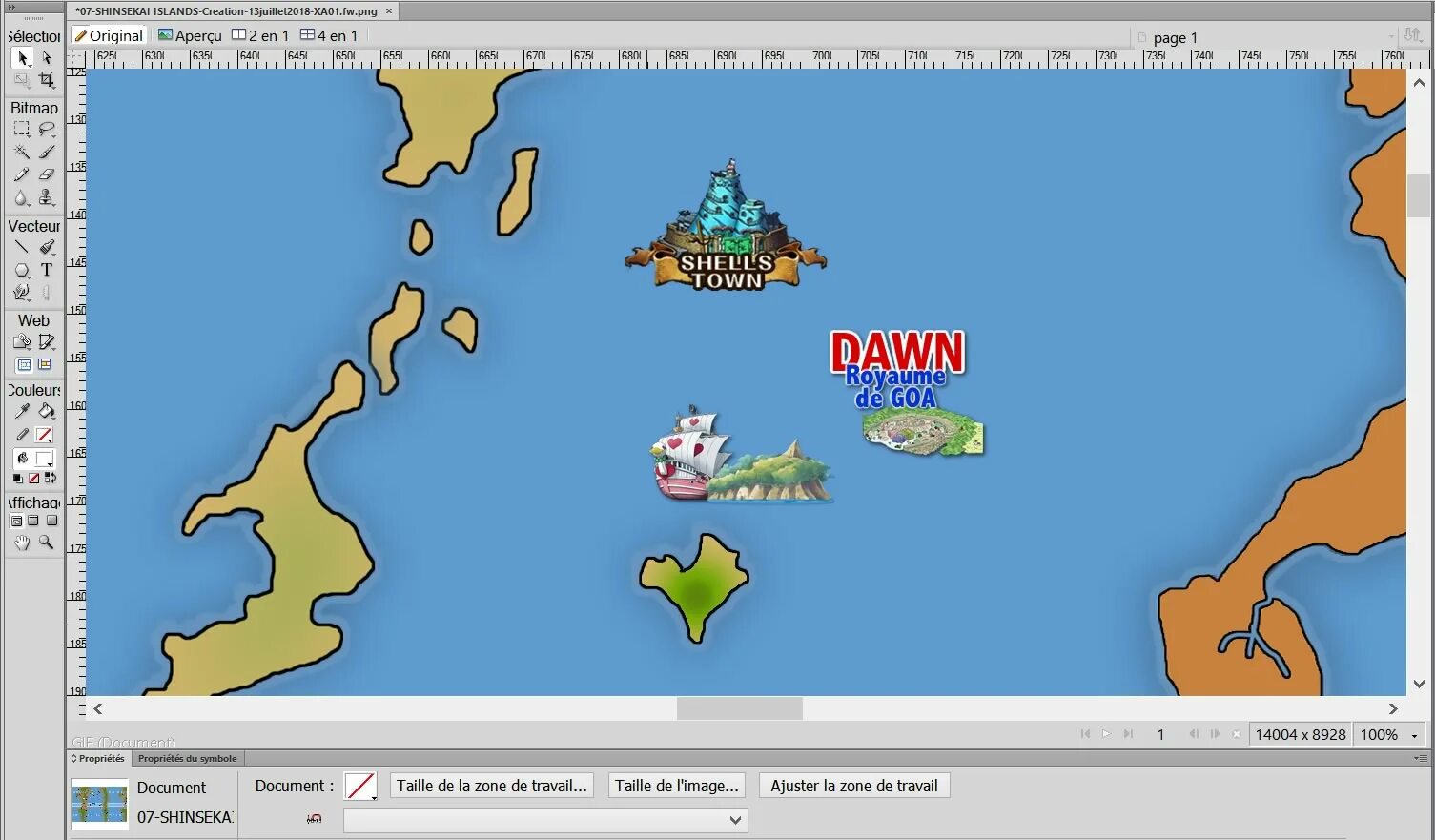Select the Brush tool

46,152
